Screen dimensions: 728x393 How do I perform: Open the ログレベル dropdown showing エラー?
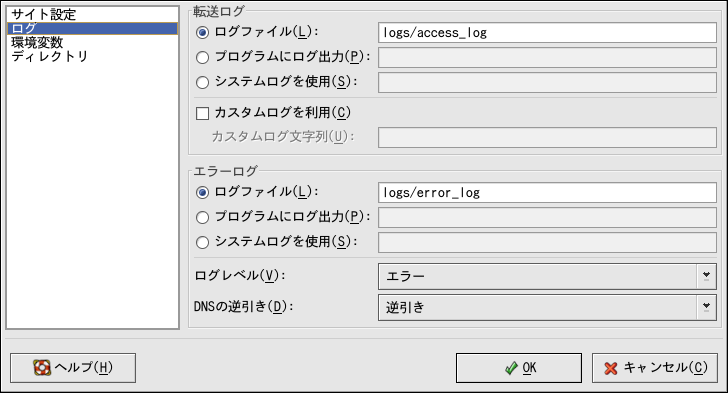pyautogui.click(x=547, y=276)
